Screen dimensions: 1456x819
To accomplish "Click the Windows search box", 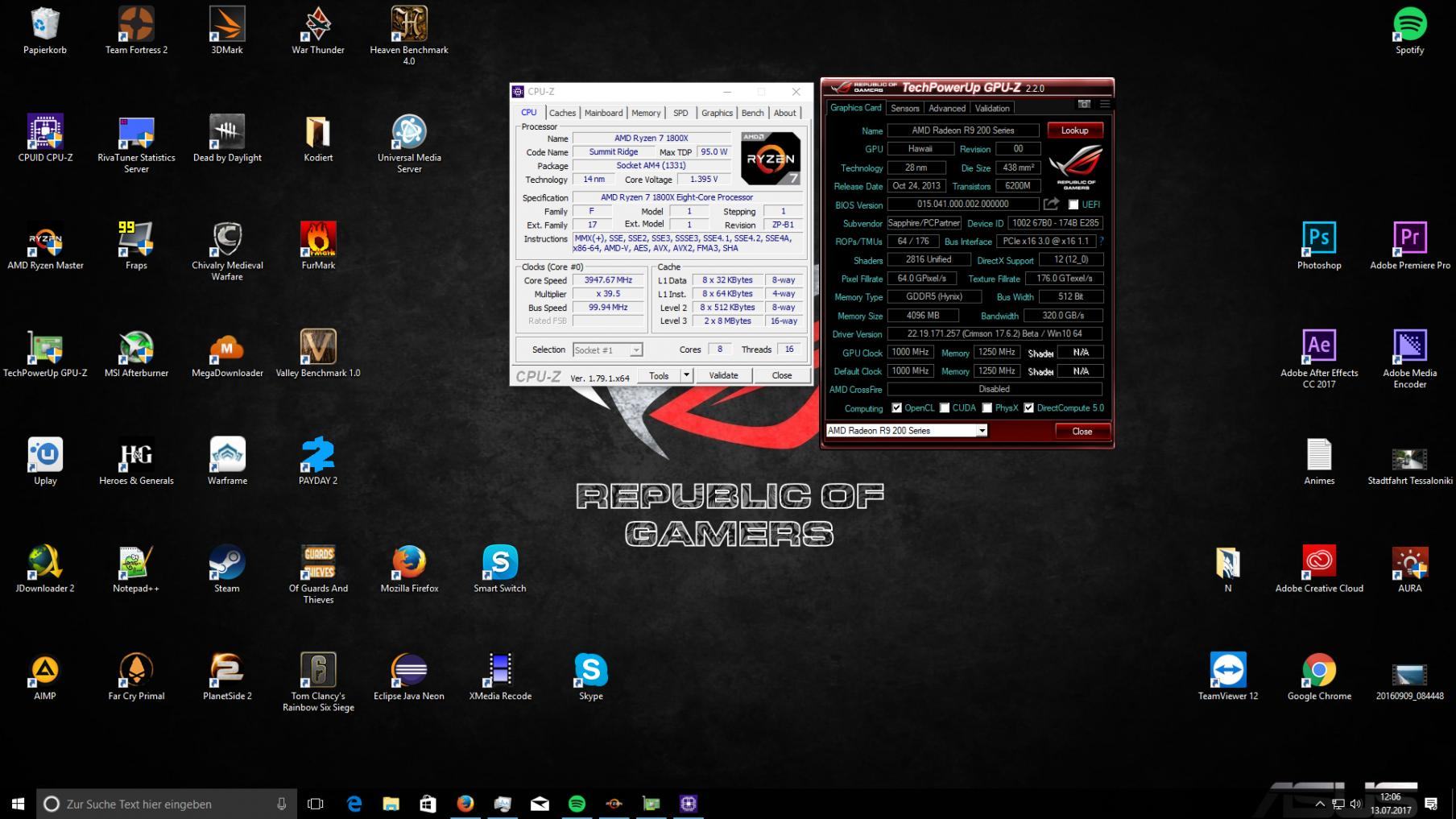I will click(x=168, y=804).
